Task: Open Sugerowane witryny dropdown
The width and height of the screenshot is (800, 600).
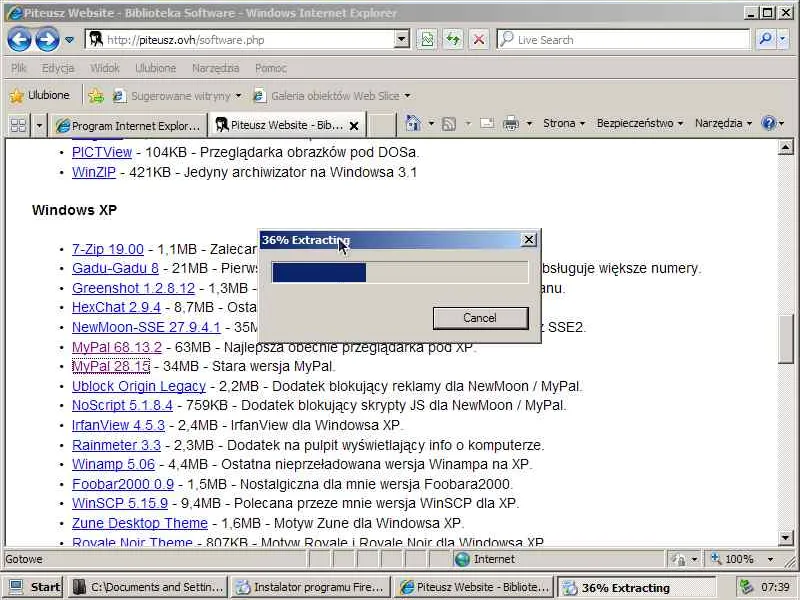Action: pyautogui.click(x=177, y=95)
